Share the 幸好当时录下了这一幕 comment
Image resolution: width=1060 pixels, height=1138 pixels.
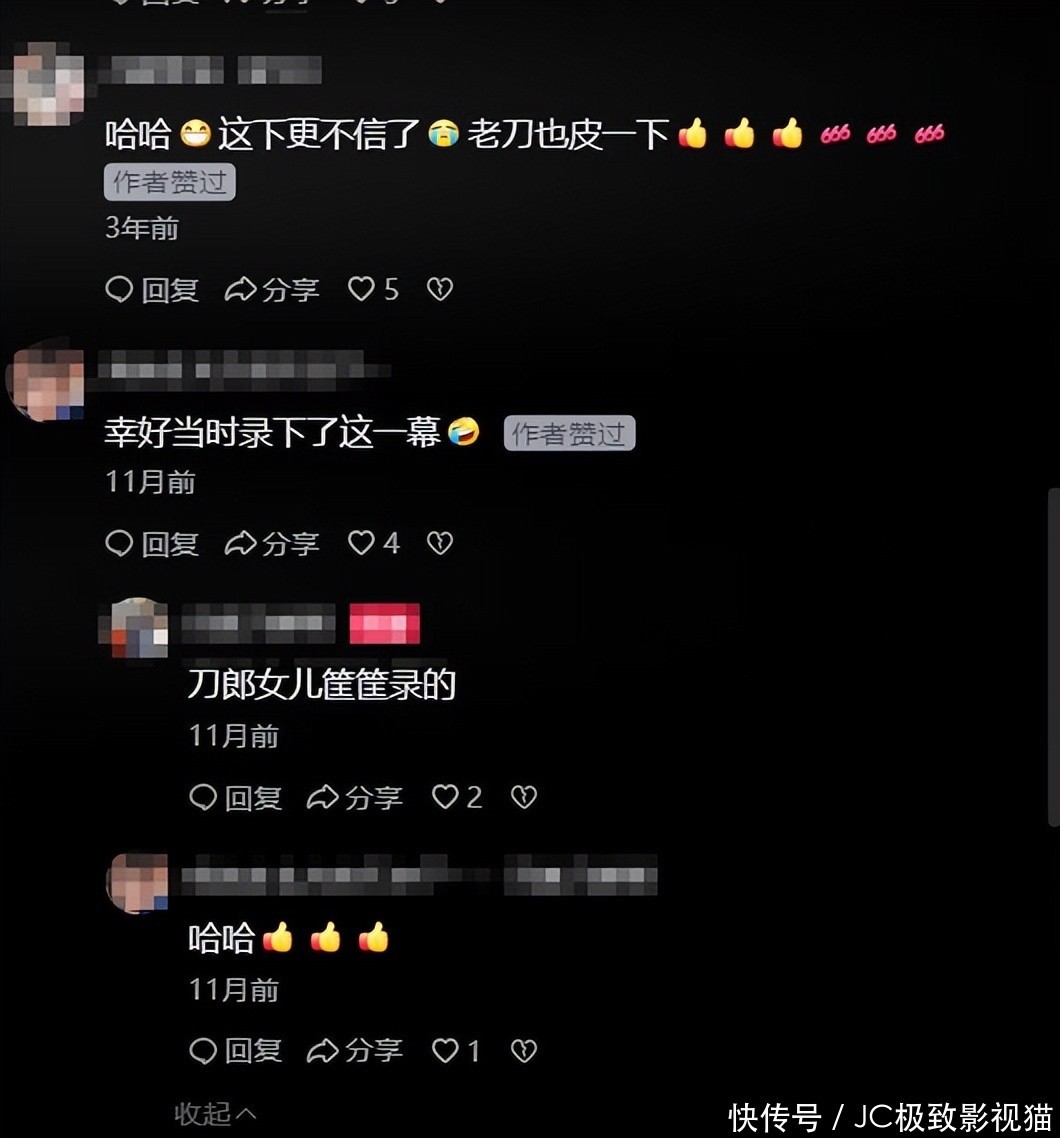[271, 543]
